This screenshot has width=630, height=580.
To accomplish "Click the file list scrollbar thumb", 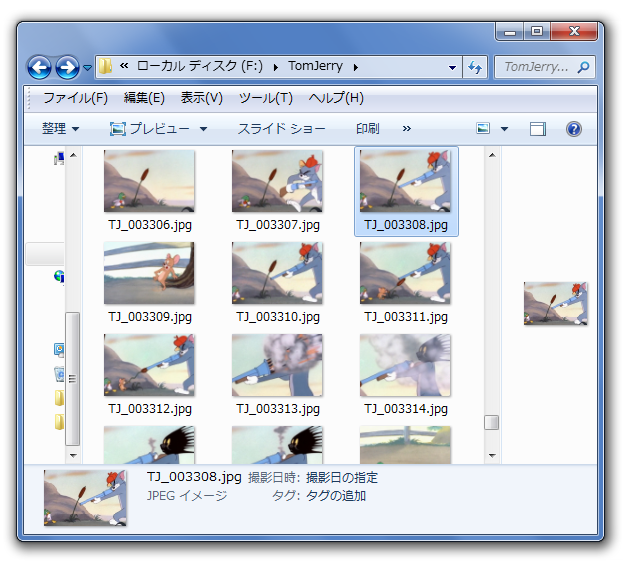I will (x=492, y=423).
